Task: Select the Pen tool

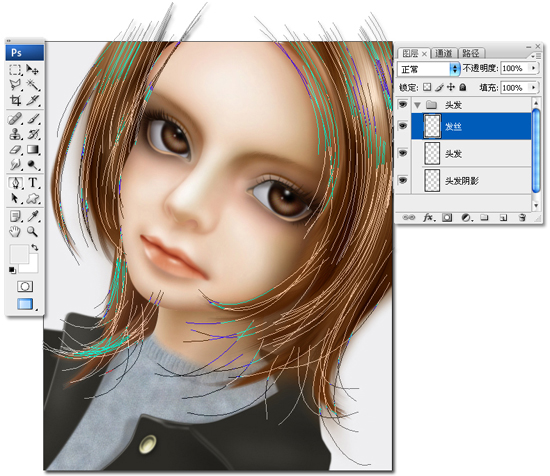Action: click(x=15, y=182)
